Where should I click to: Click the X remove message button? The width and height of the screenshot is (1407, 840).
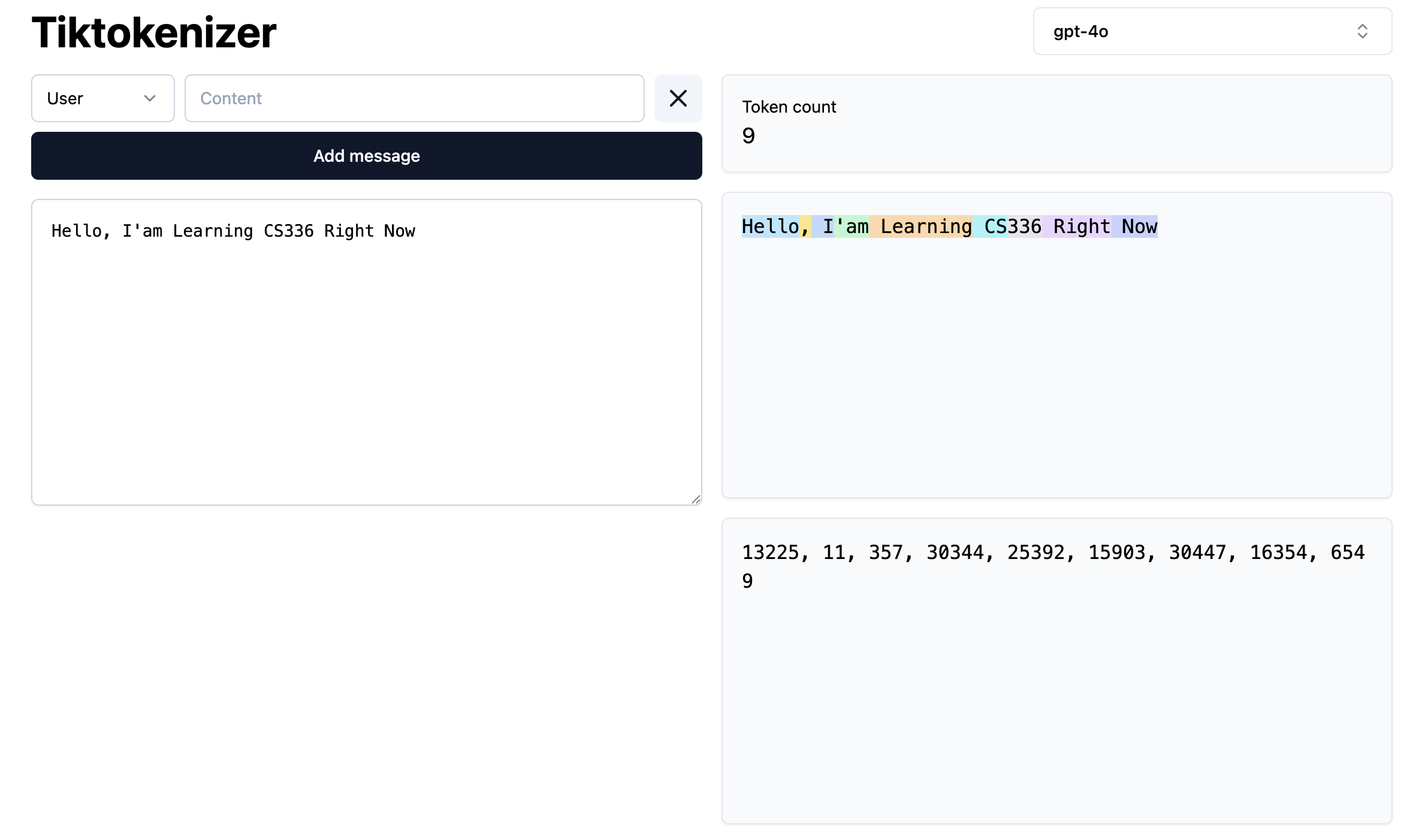[678, 98]
